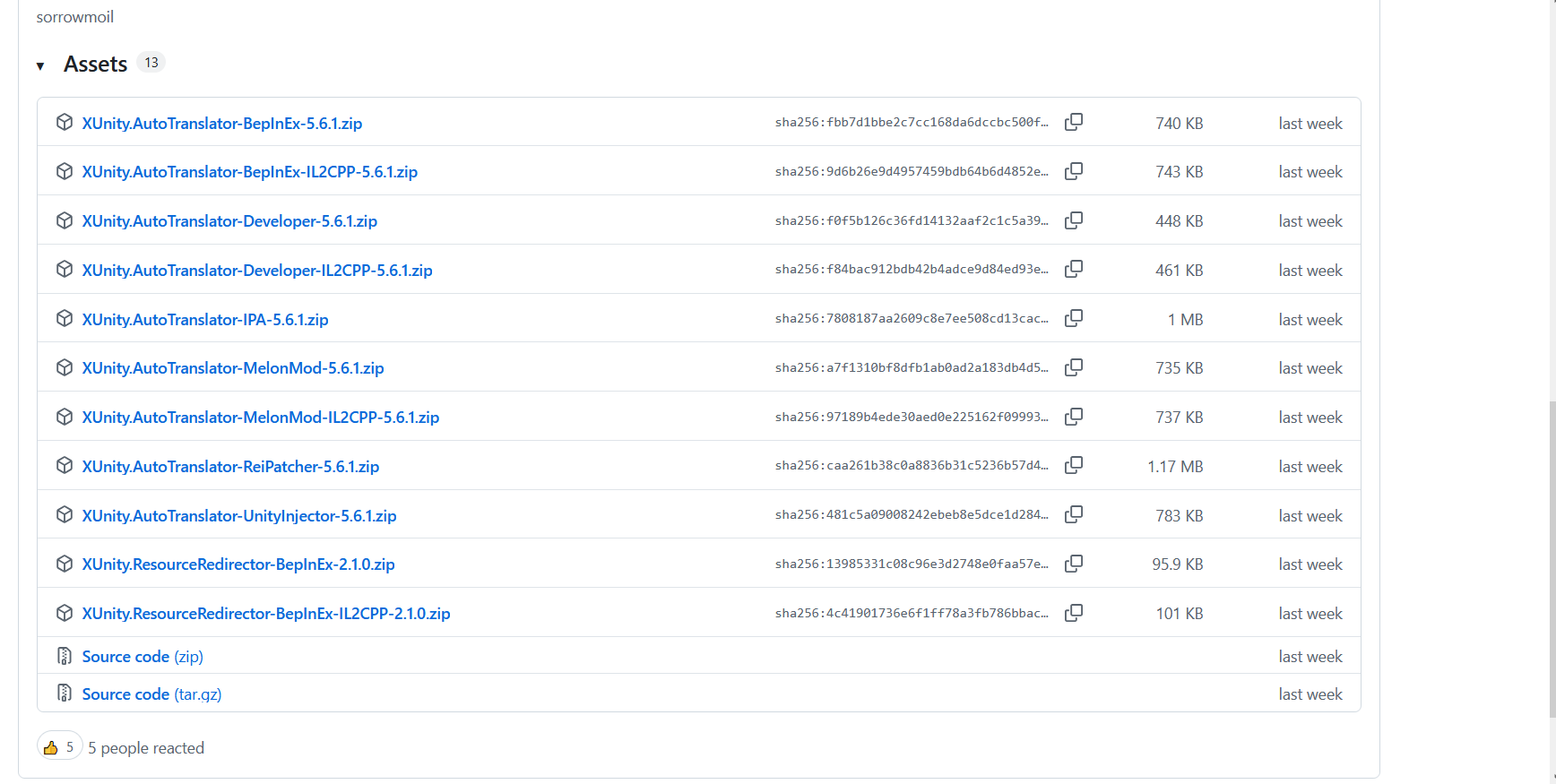Copy sha256 hash for ResourceRedirector-BepInEx-2.1.0.zip

1074,564
